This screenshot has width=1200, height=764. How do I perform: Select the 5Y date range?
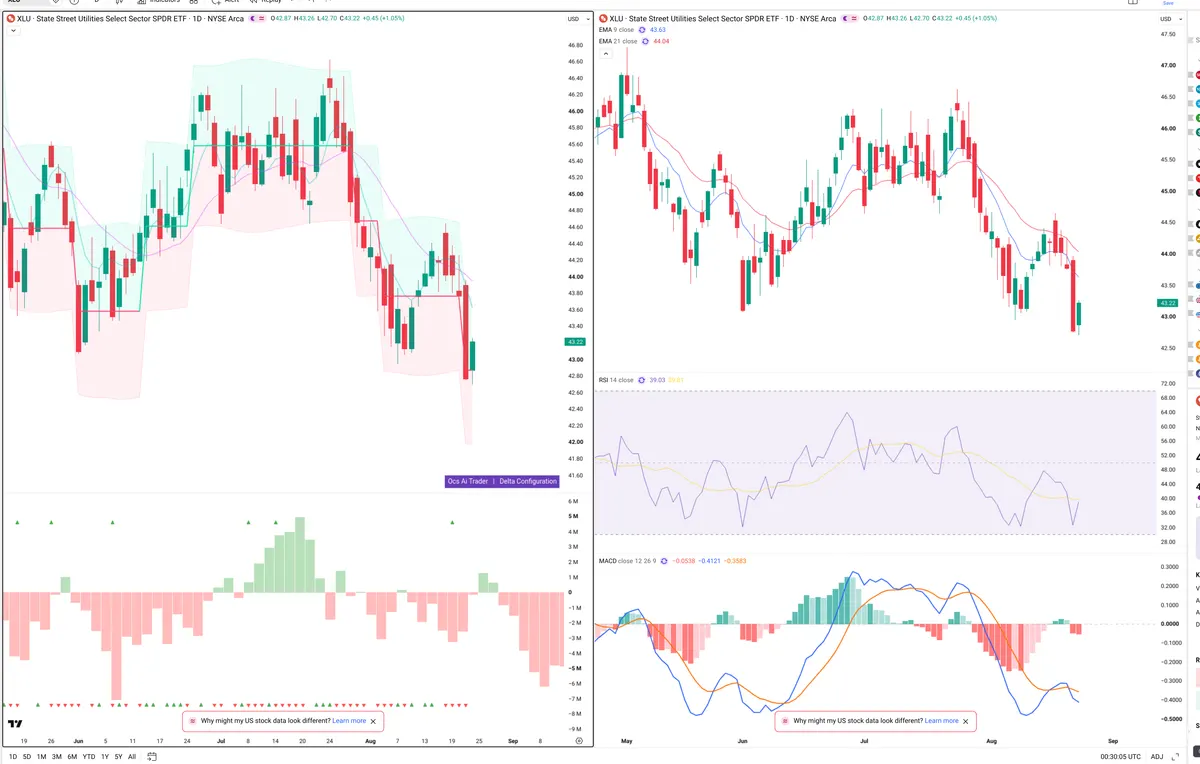pyautogui.click(x=118, y=756)
